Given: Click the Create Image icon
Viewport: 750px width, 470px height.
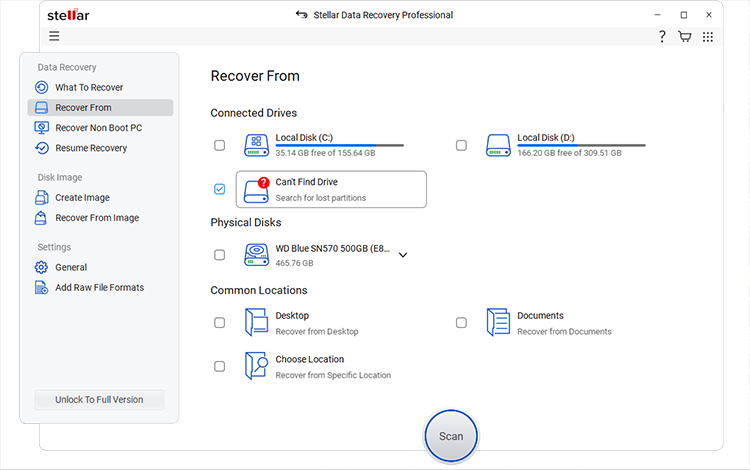Looking at the screenshot, I should click(42, 197).
